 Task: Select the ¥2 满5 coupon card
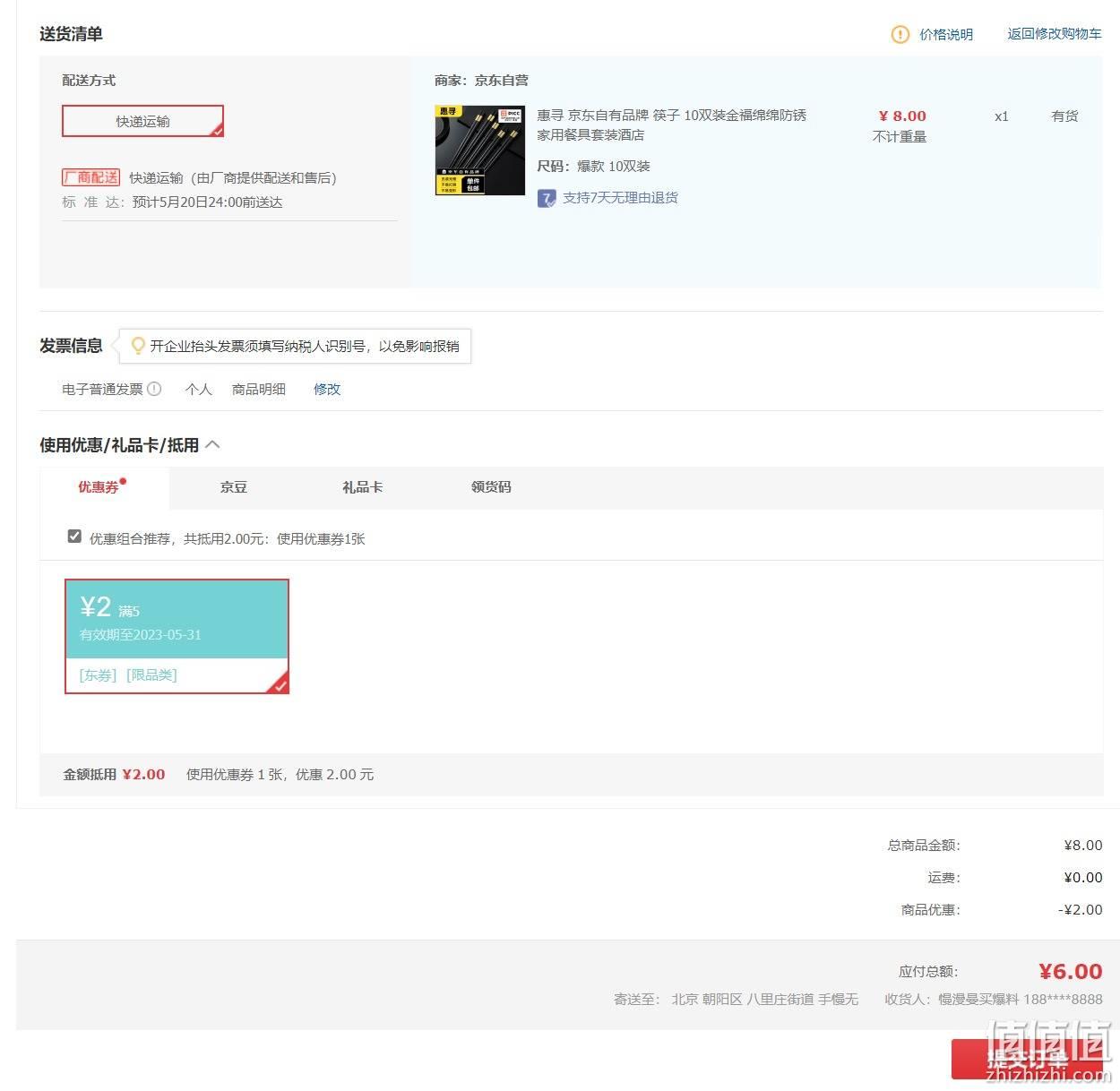(x=177, y=637)
